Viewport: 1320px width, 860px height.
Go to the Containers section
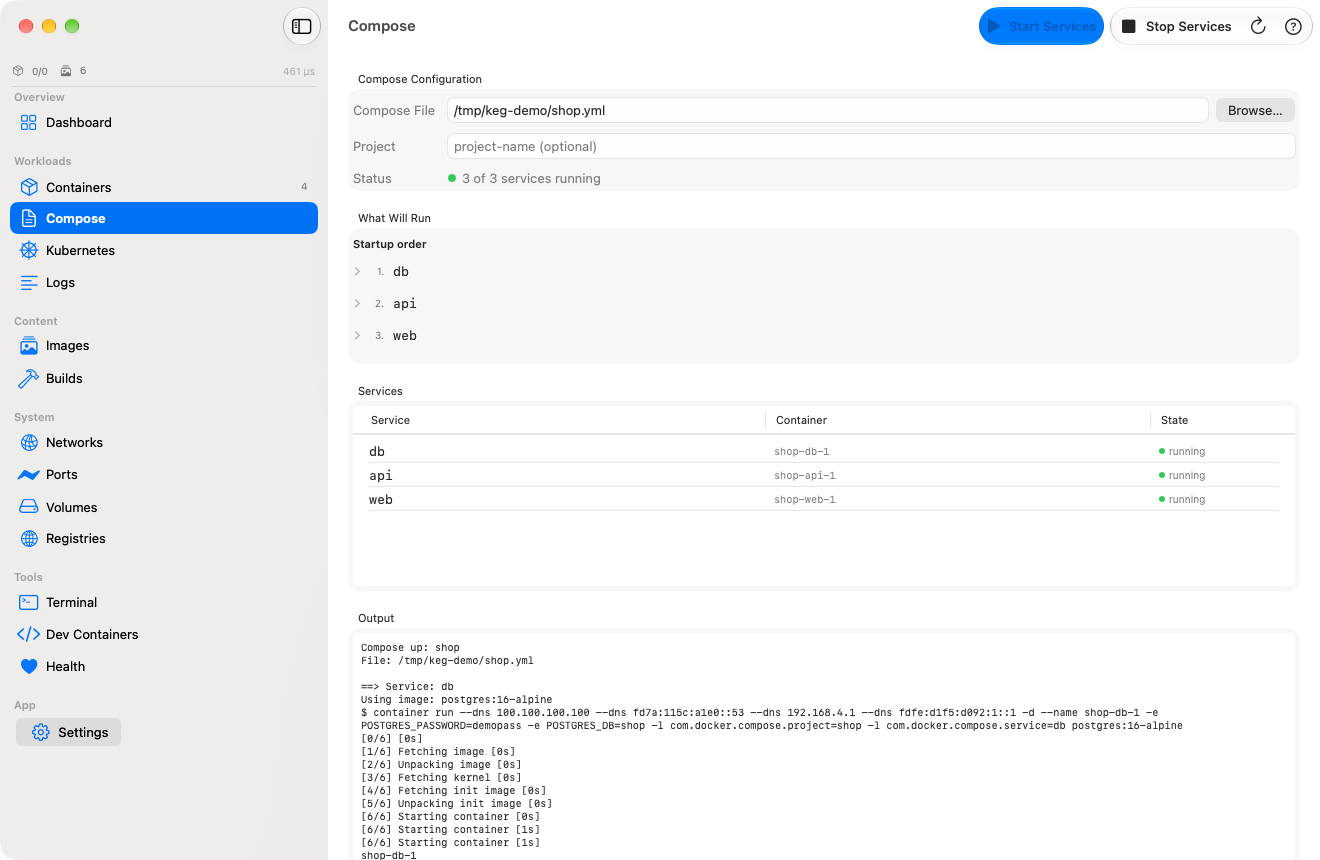tap(164, 187)
